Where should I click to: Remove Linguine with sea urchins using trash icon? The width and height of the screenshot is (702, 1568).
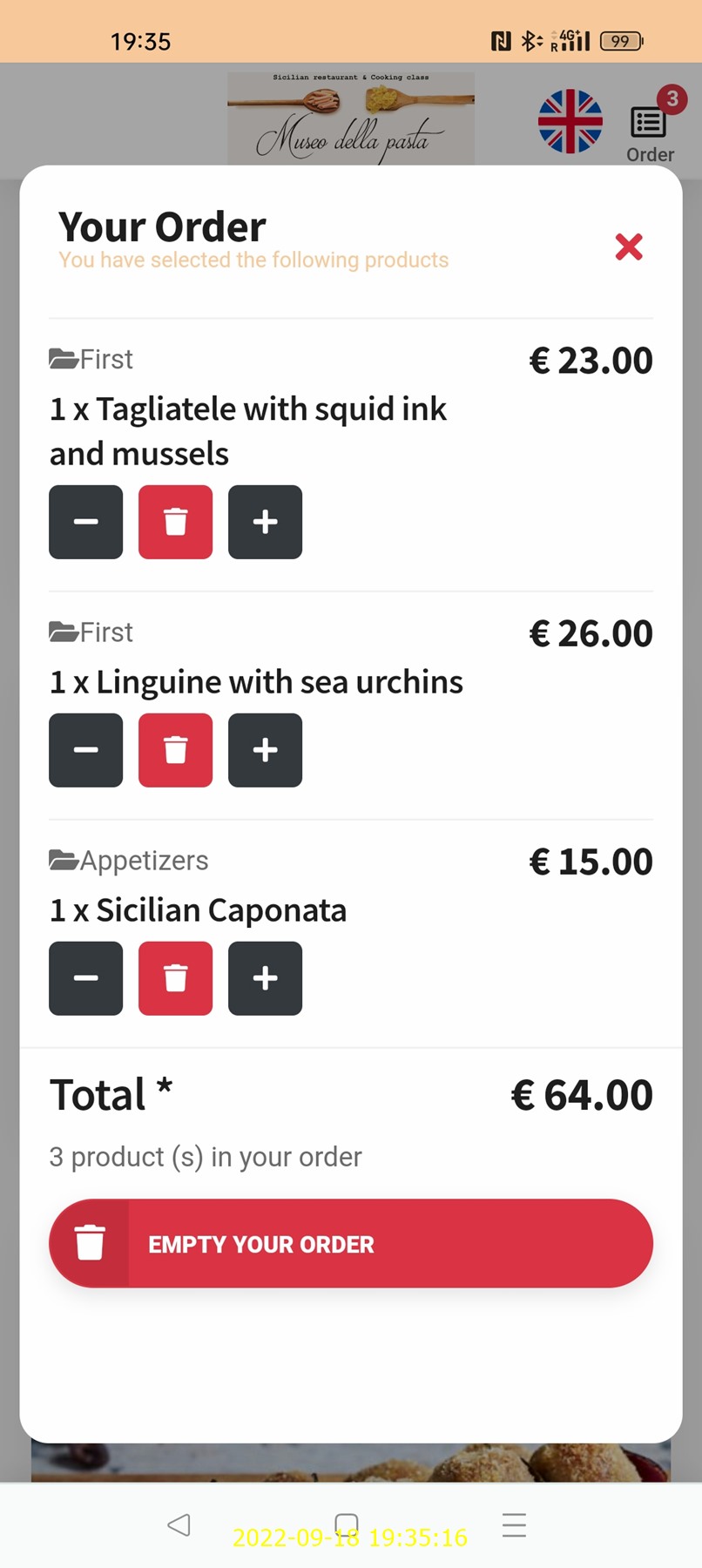click(x=175, y=750)
